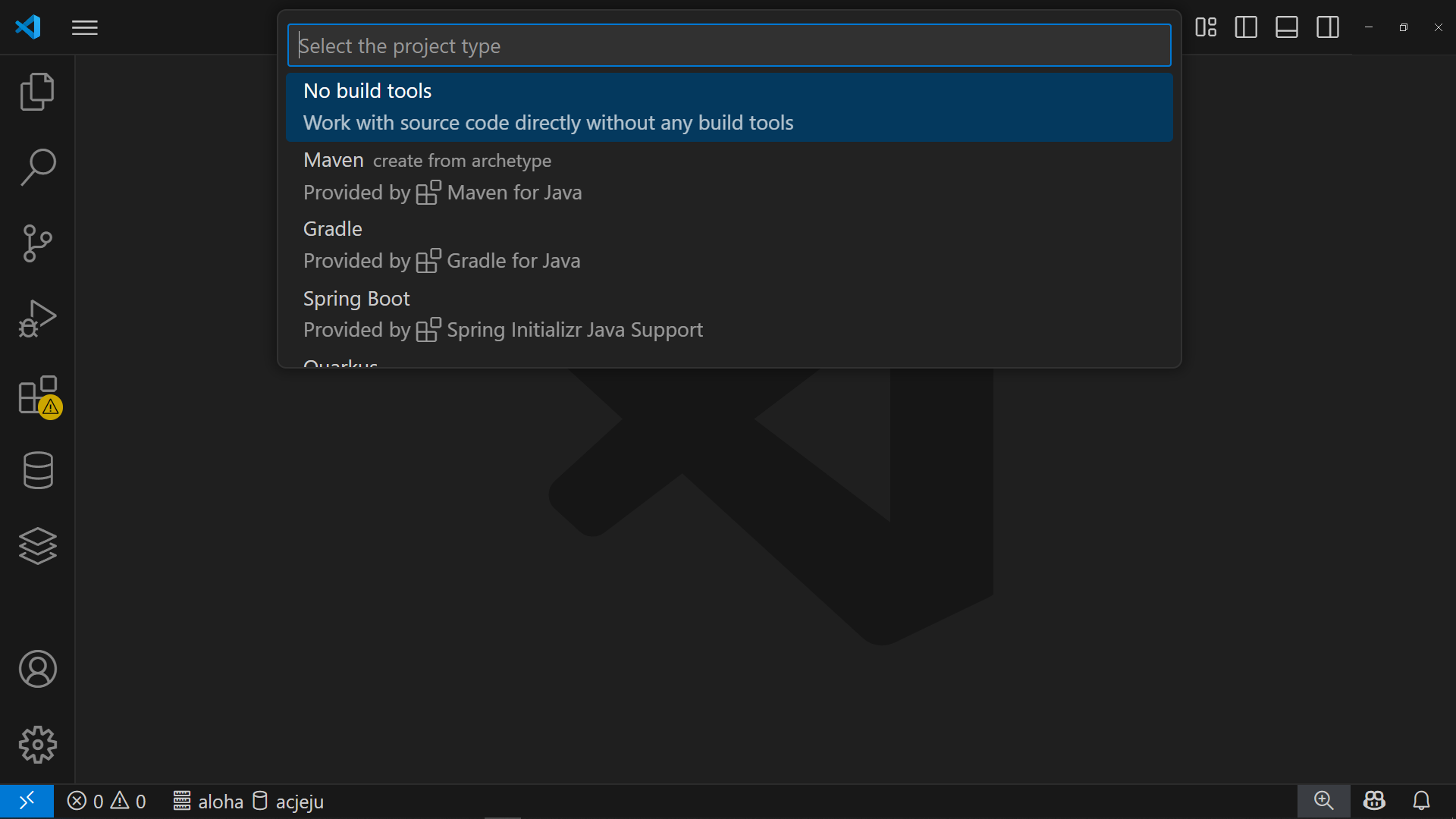1456x819 pixels.
Task: Open the remote window indicator
Action: point(27,801)
